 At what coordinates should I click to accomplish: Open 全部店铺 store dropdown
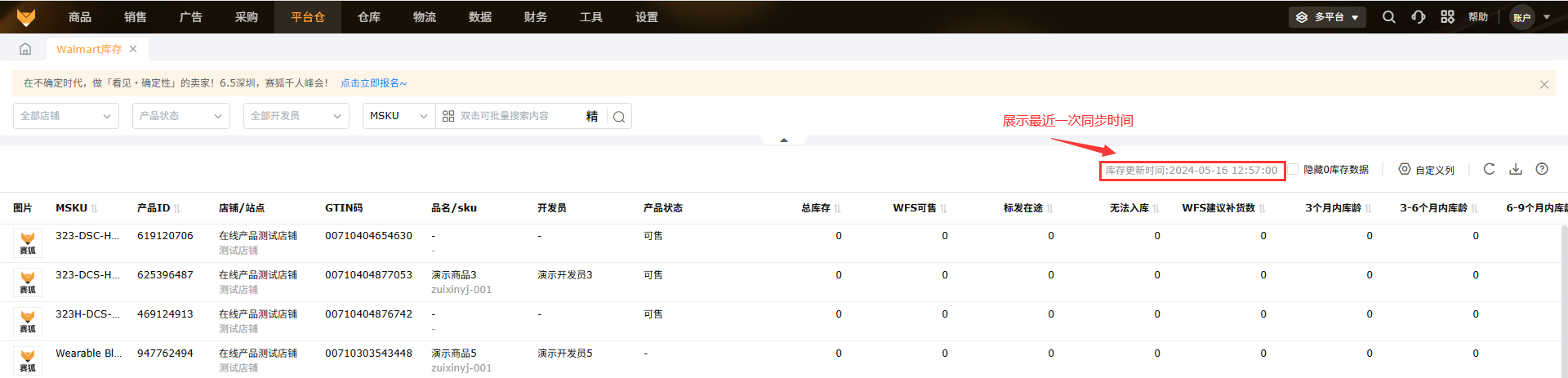[66, 116]
